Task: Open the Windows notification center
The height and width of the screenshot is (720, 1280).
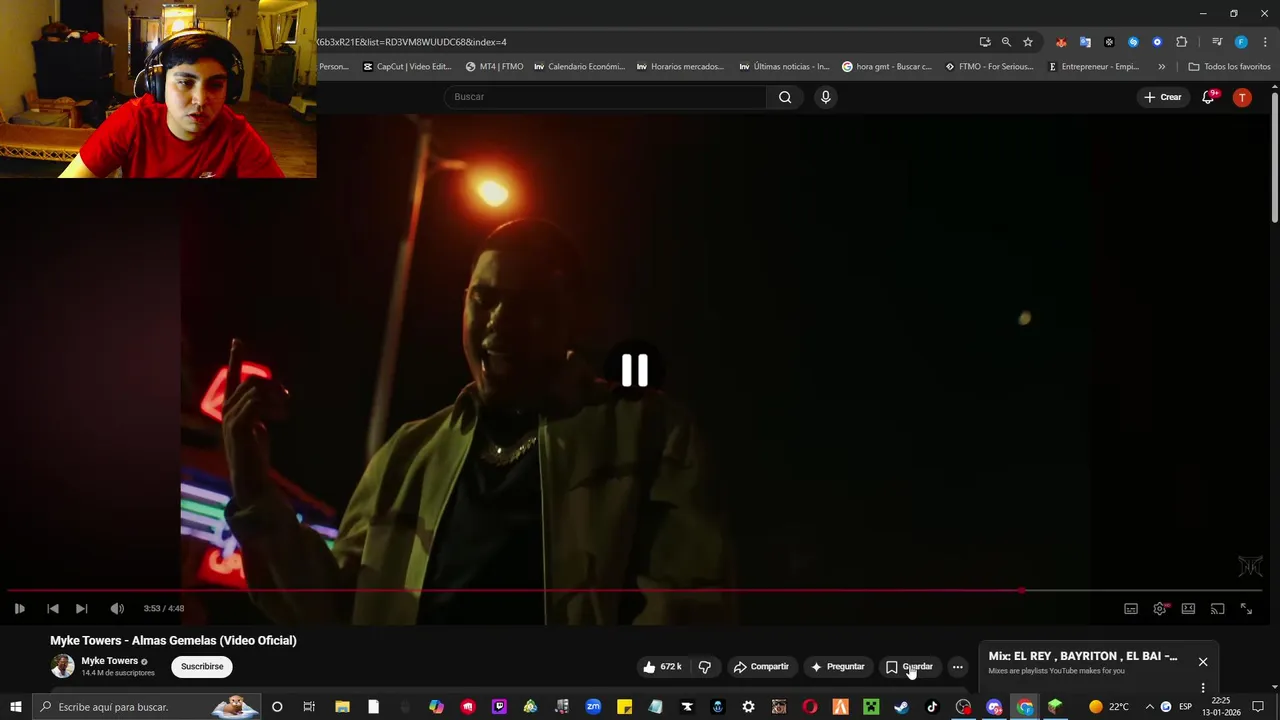Action: [x=1258, y=707]
